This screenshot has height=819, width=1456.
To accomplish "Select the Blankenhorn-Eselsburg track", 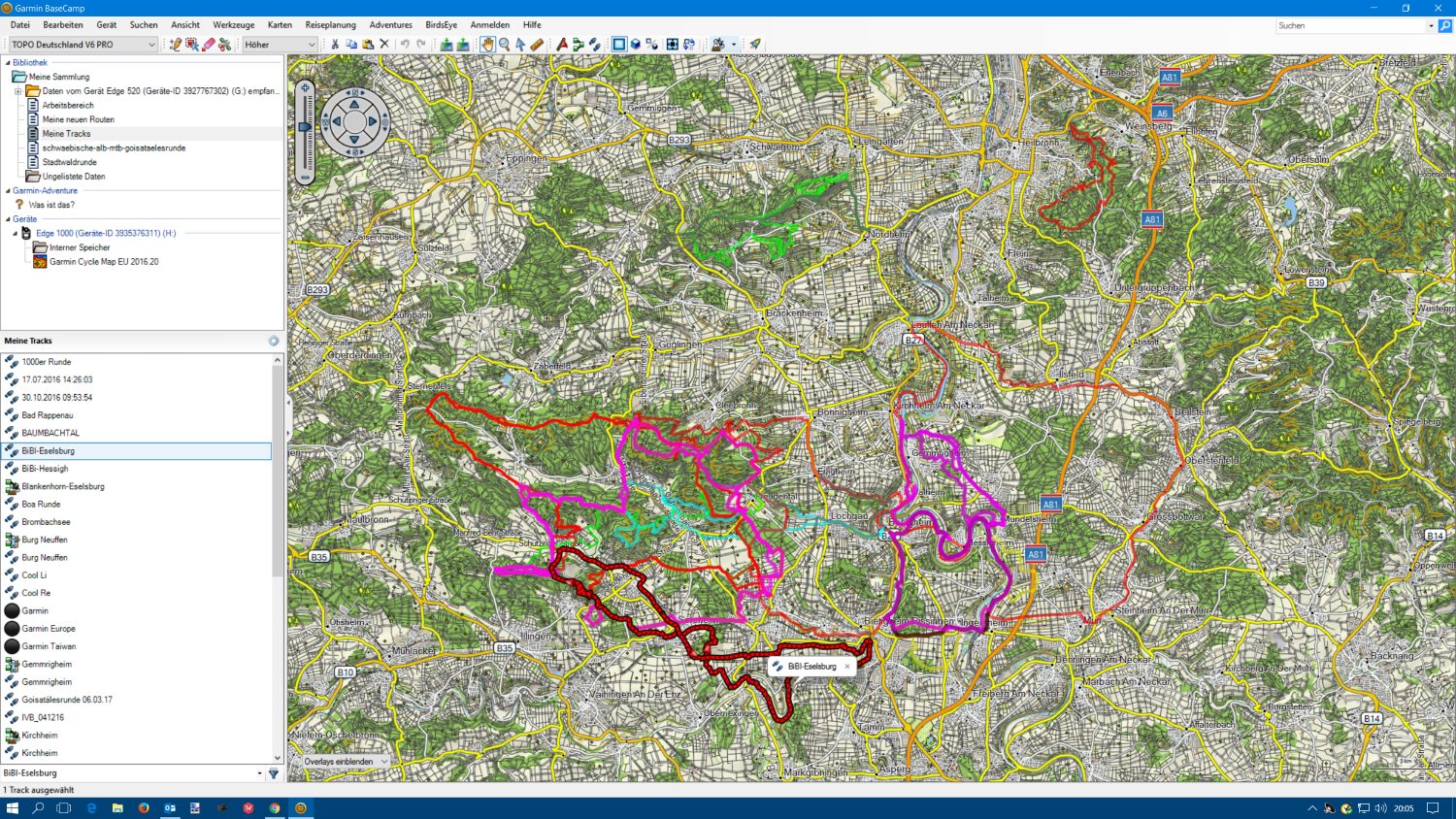I will pyautogui.click(x=62, y=486).
